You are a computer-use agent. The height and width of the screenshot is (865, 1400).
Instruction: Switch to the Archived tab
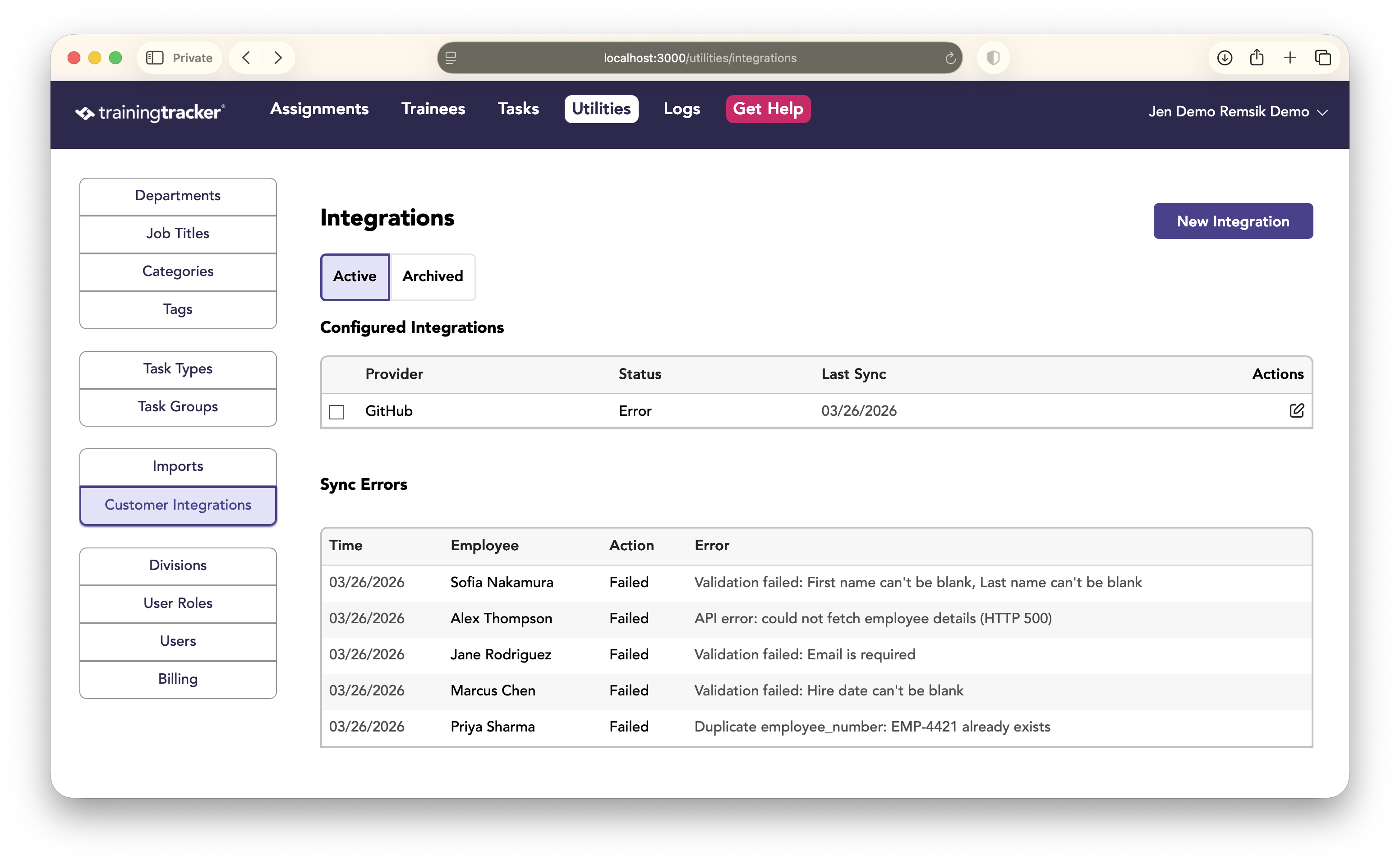coord(433,276)
